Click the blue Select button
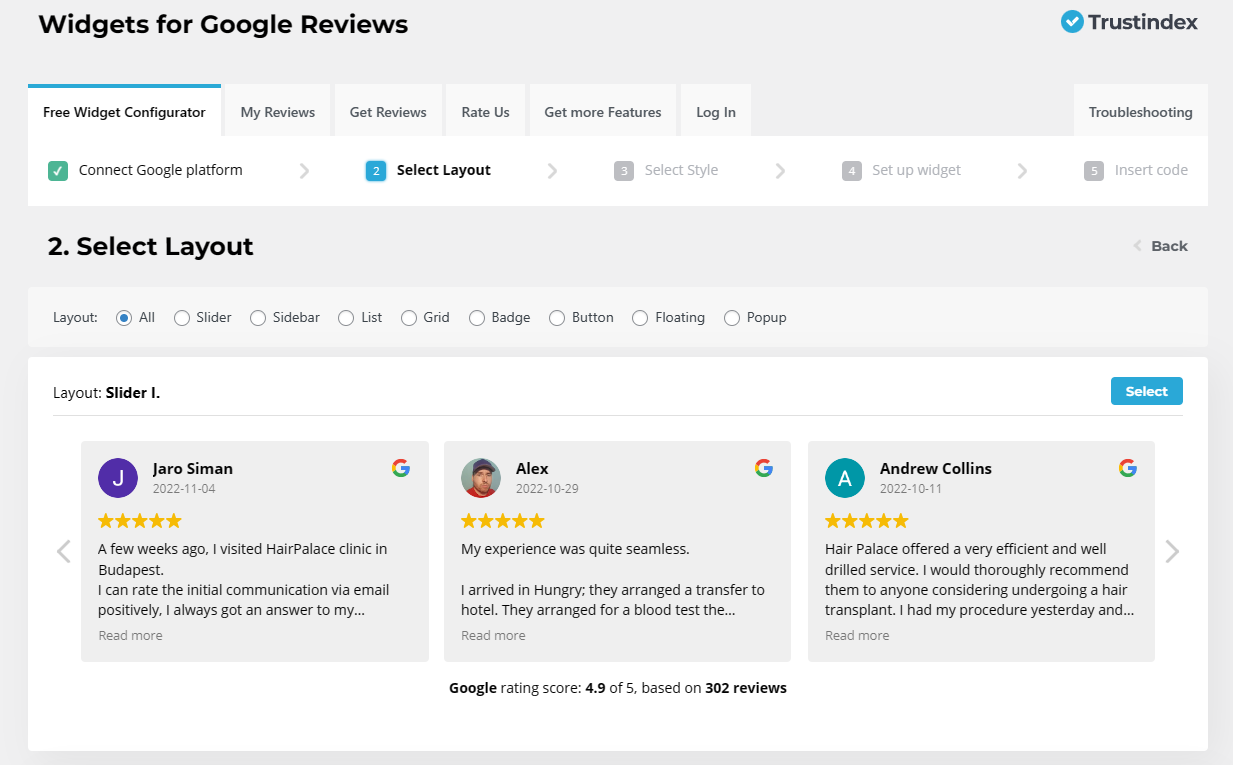This screenshot has width=1233, height=765. point(1146,391)
